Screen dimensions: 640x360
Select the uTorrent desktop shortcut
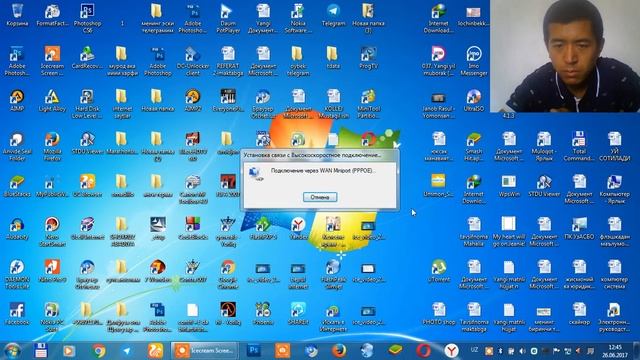[x=438, y=271]
